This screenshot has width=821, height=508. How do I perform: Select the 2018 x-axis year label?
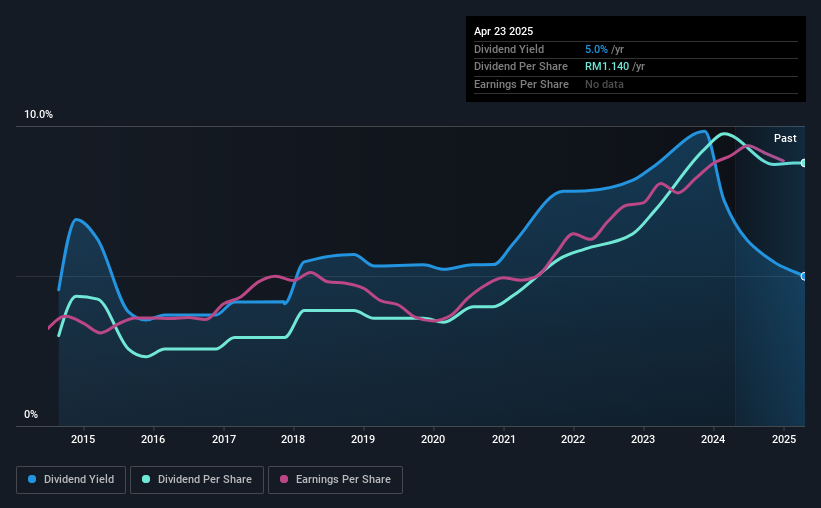pos(293,439)
